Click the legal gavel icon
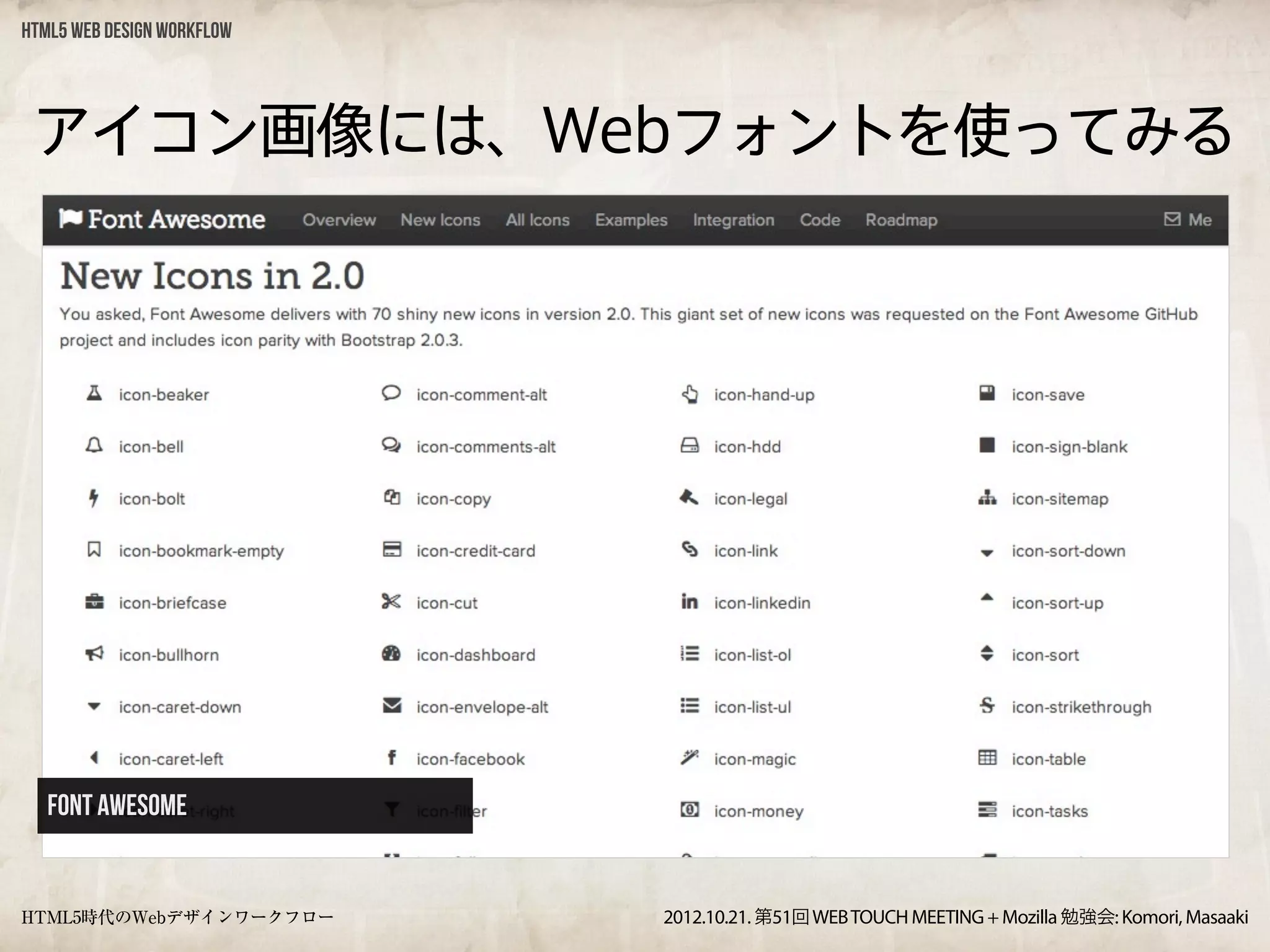 689,497
